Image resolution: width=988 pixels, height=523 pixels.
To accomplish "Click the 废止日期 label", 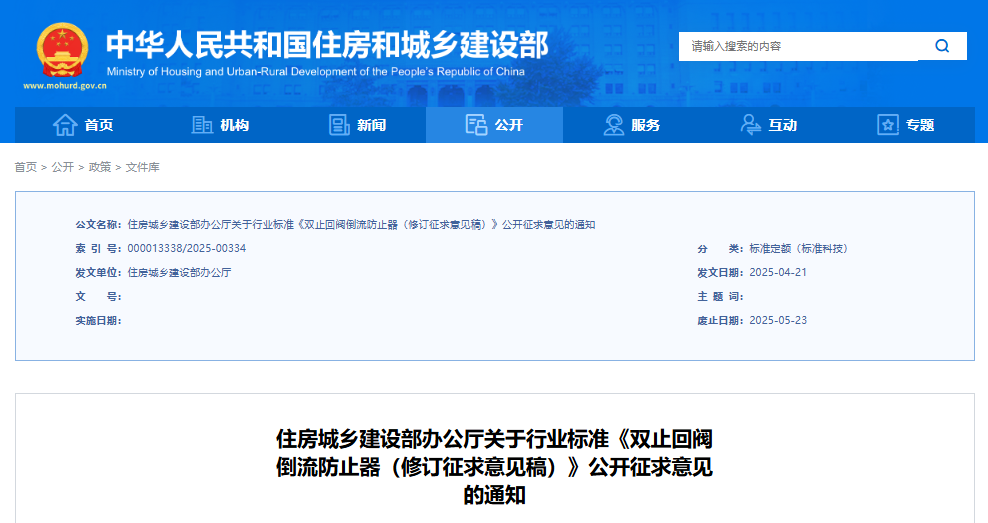I will click(x=720, y=320).
